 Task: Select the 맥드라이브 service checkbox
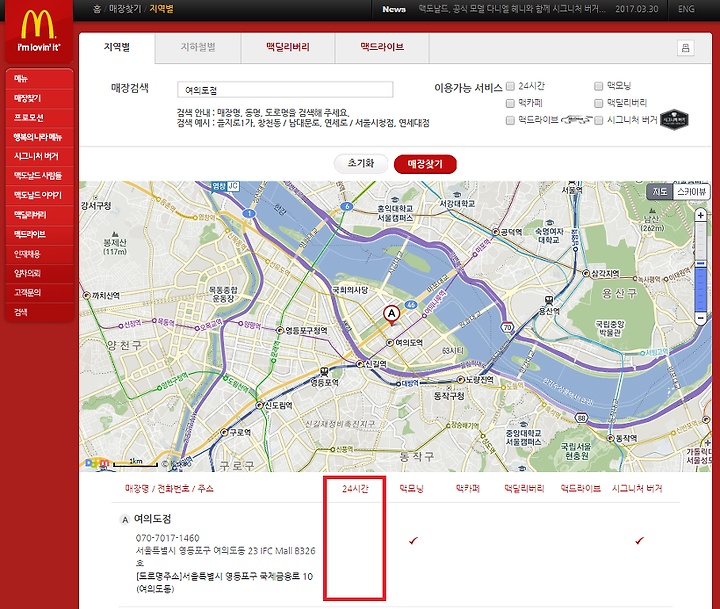510,120
